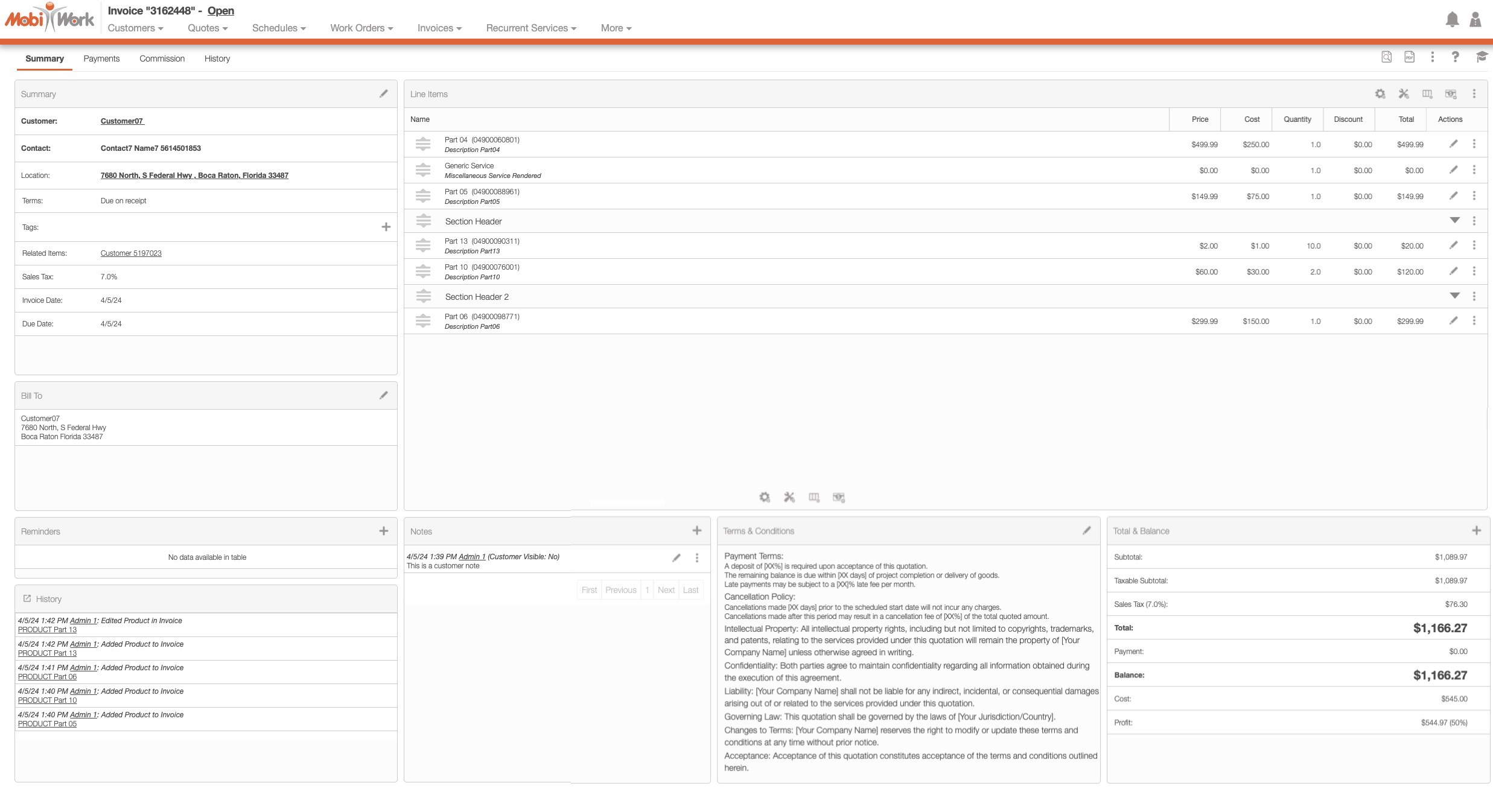Open the Invoices dropdown menu
The height and width of the screenshot is (812, 1493).
[x=439, y=28]
